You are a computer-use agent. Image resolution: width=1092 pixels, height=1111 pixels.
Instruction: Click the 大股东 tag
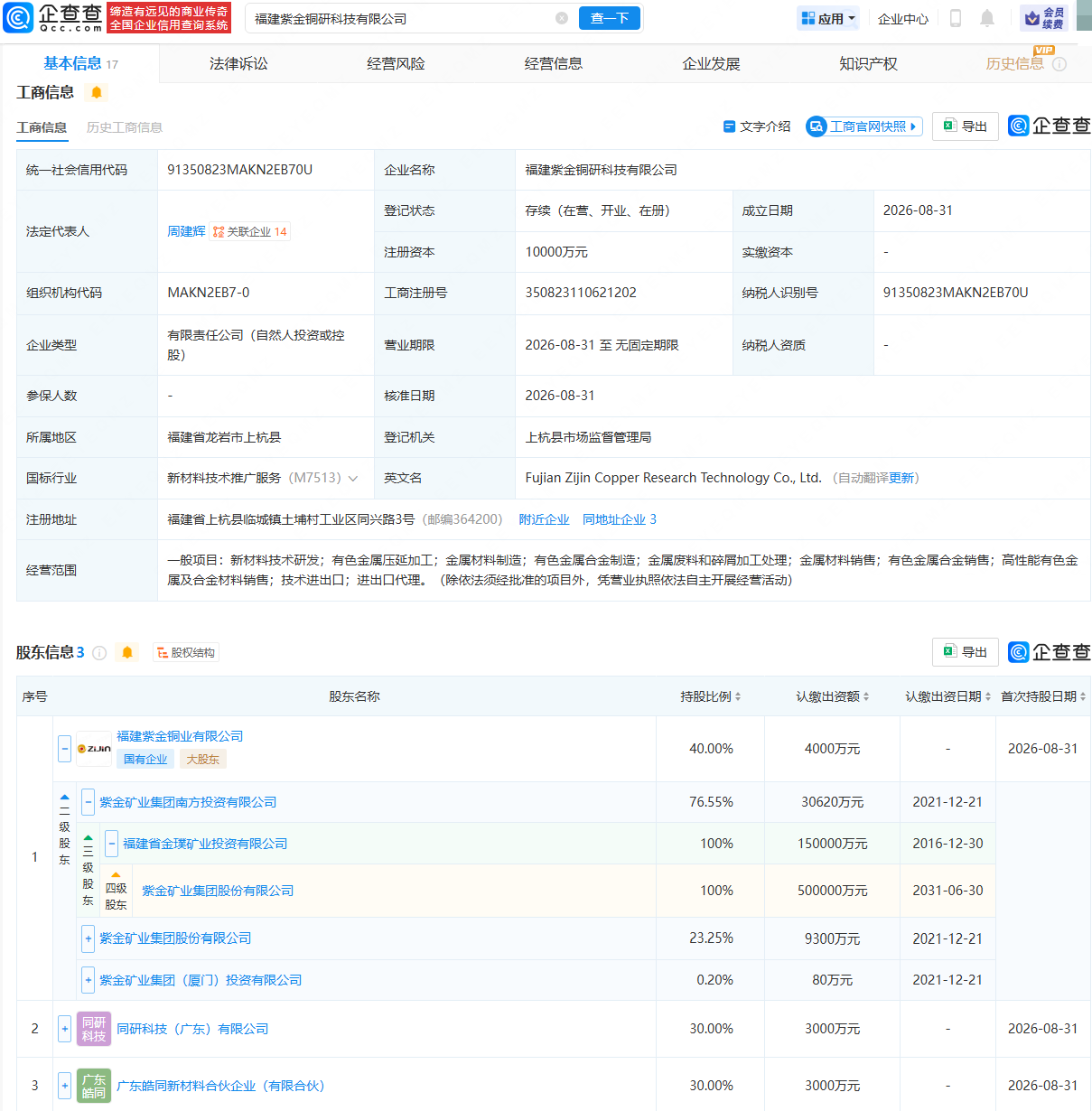(203, 760)
